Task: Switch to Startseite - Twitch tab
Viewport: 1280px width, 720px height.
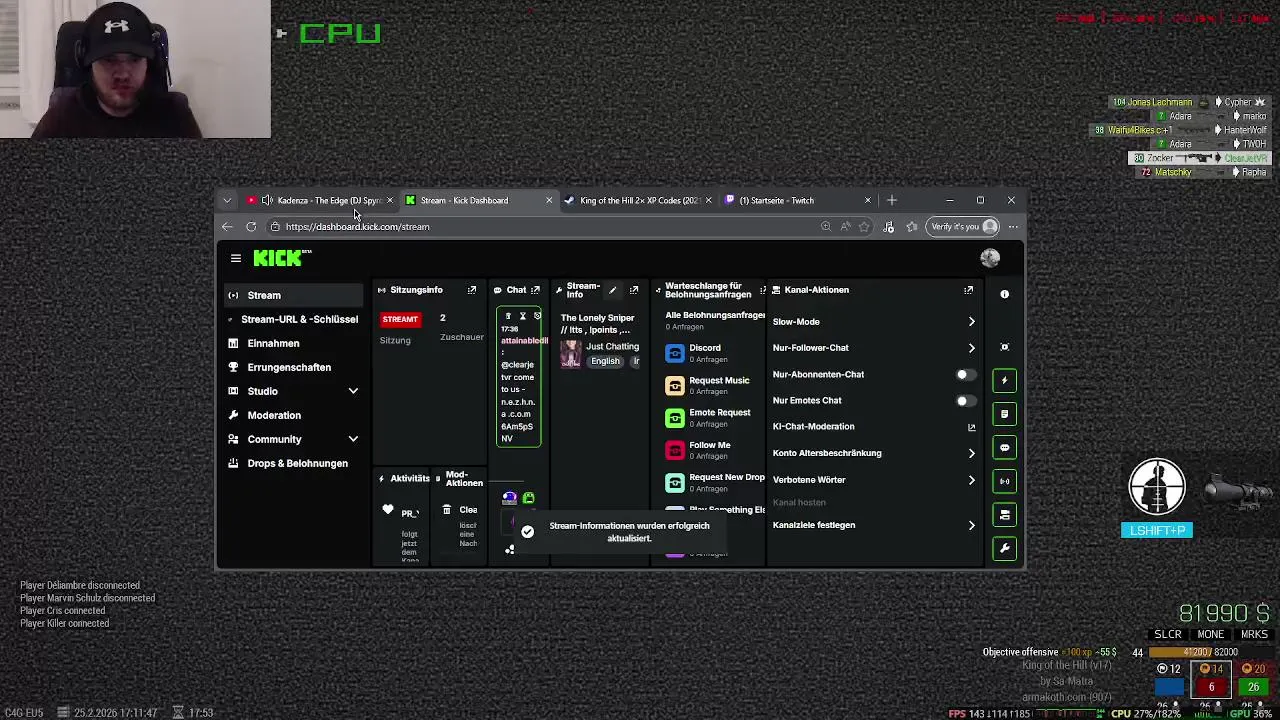Action: 797,200
